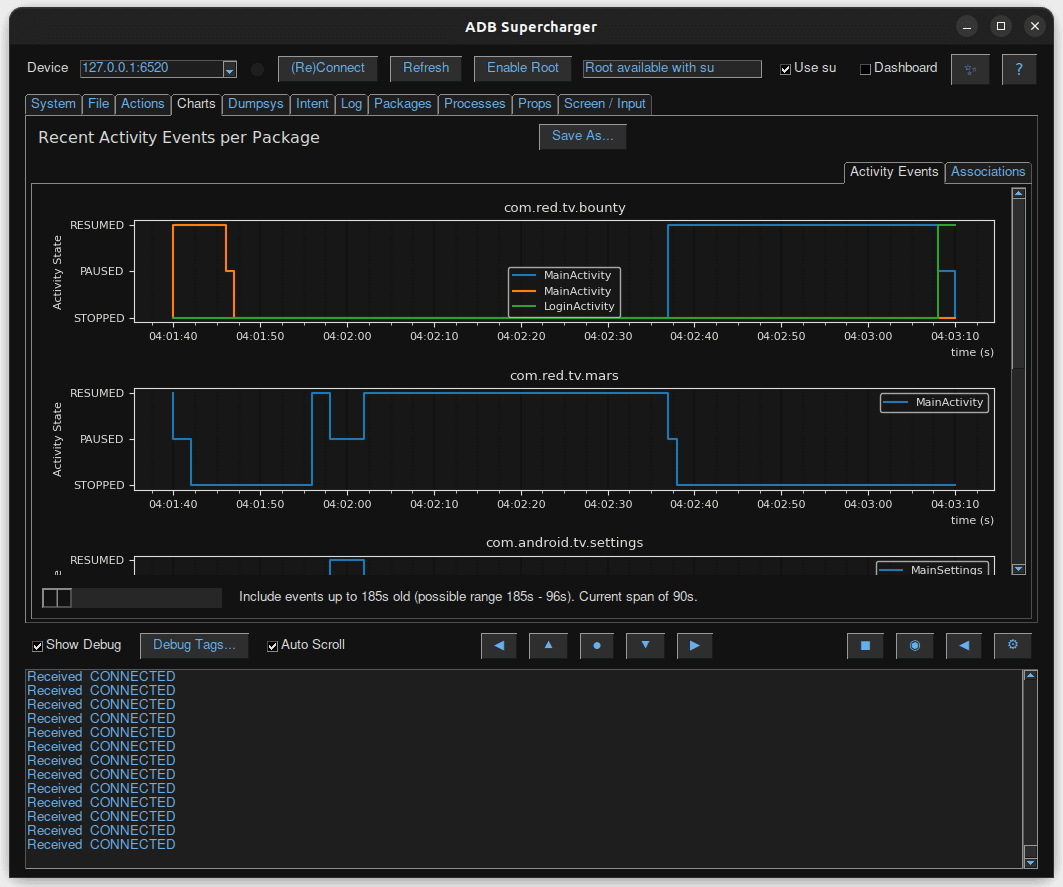1063x887 pixels.
Task: Switch to the System tab
Action: 53,104
